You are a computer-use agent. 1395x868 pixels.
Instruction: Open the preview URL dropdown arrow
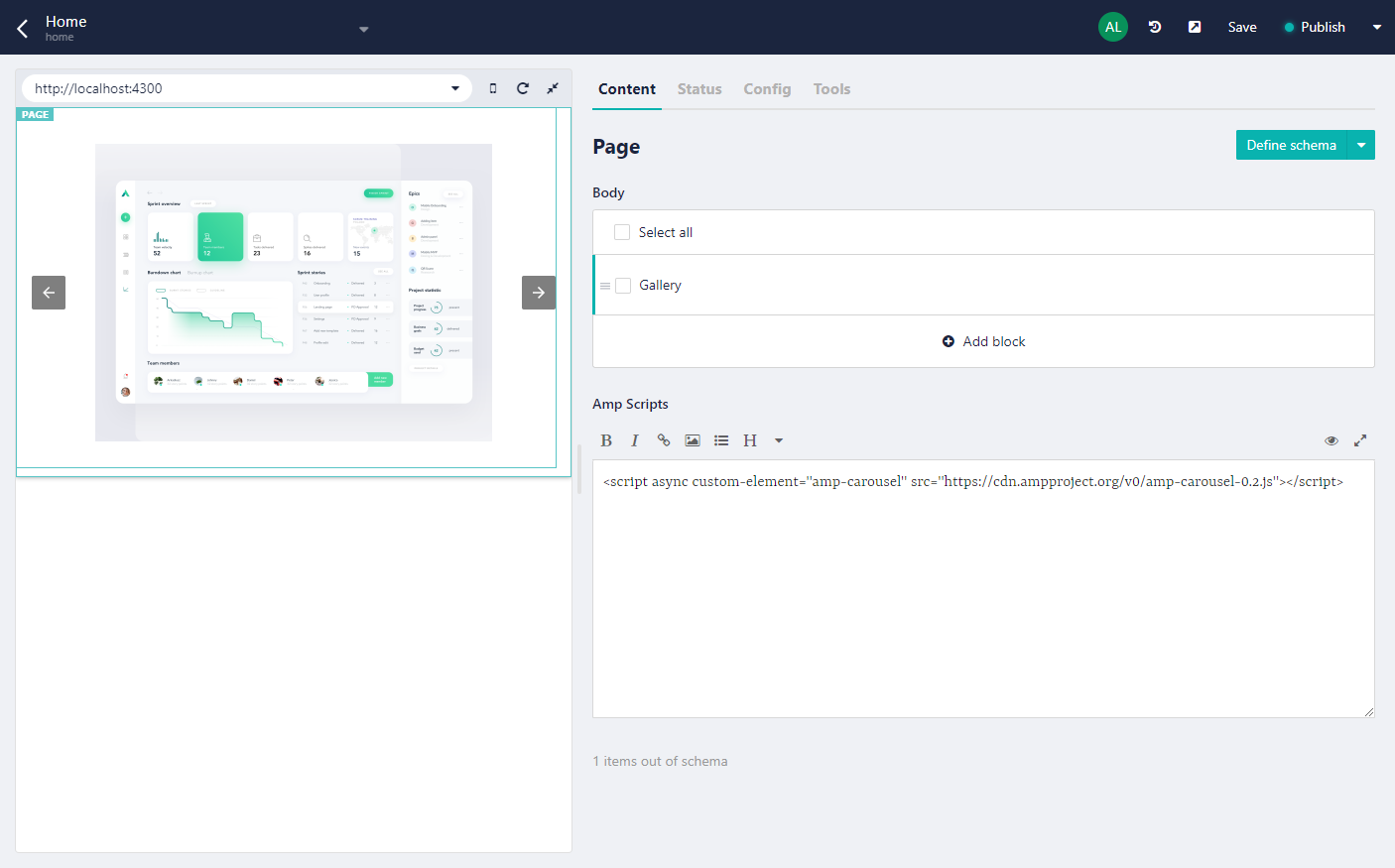(455, 88)
